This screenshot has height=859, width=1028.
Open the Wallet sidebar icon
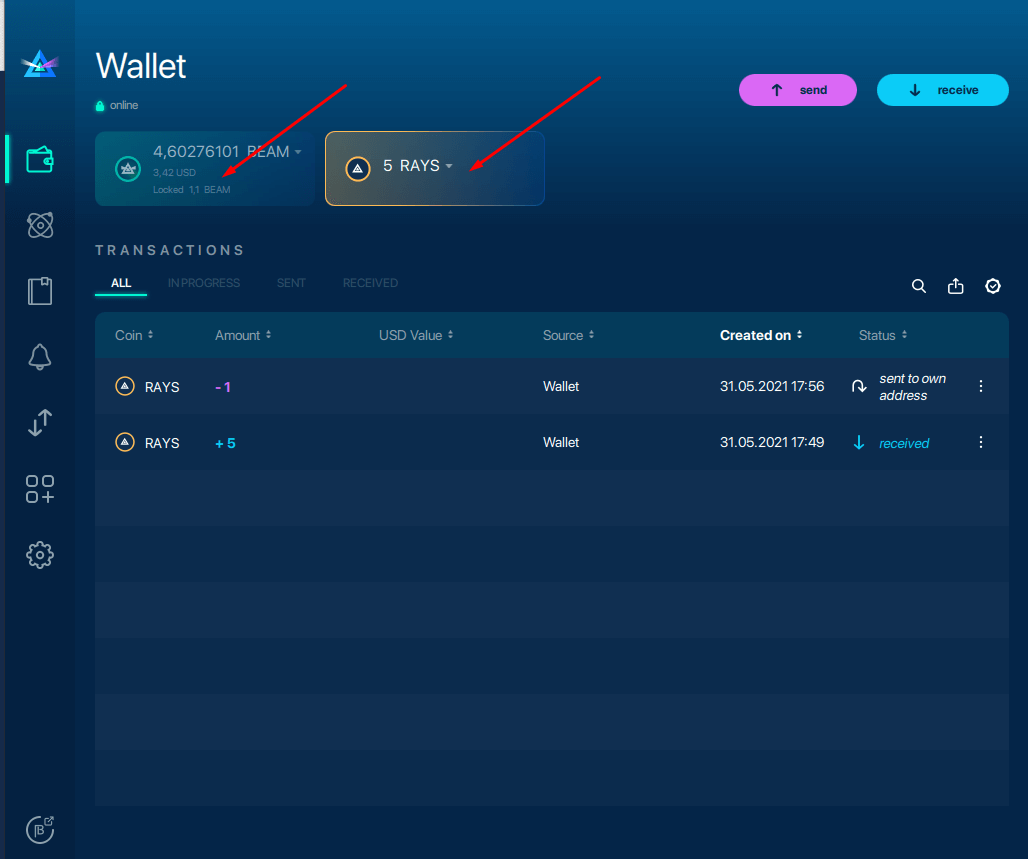click(x=39, y=159)
